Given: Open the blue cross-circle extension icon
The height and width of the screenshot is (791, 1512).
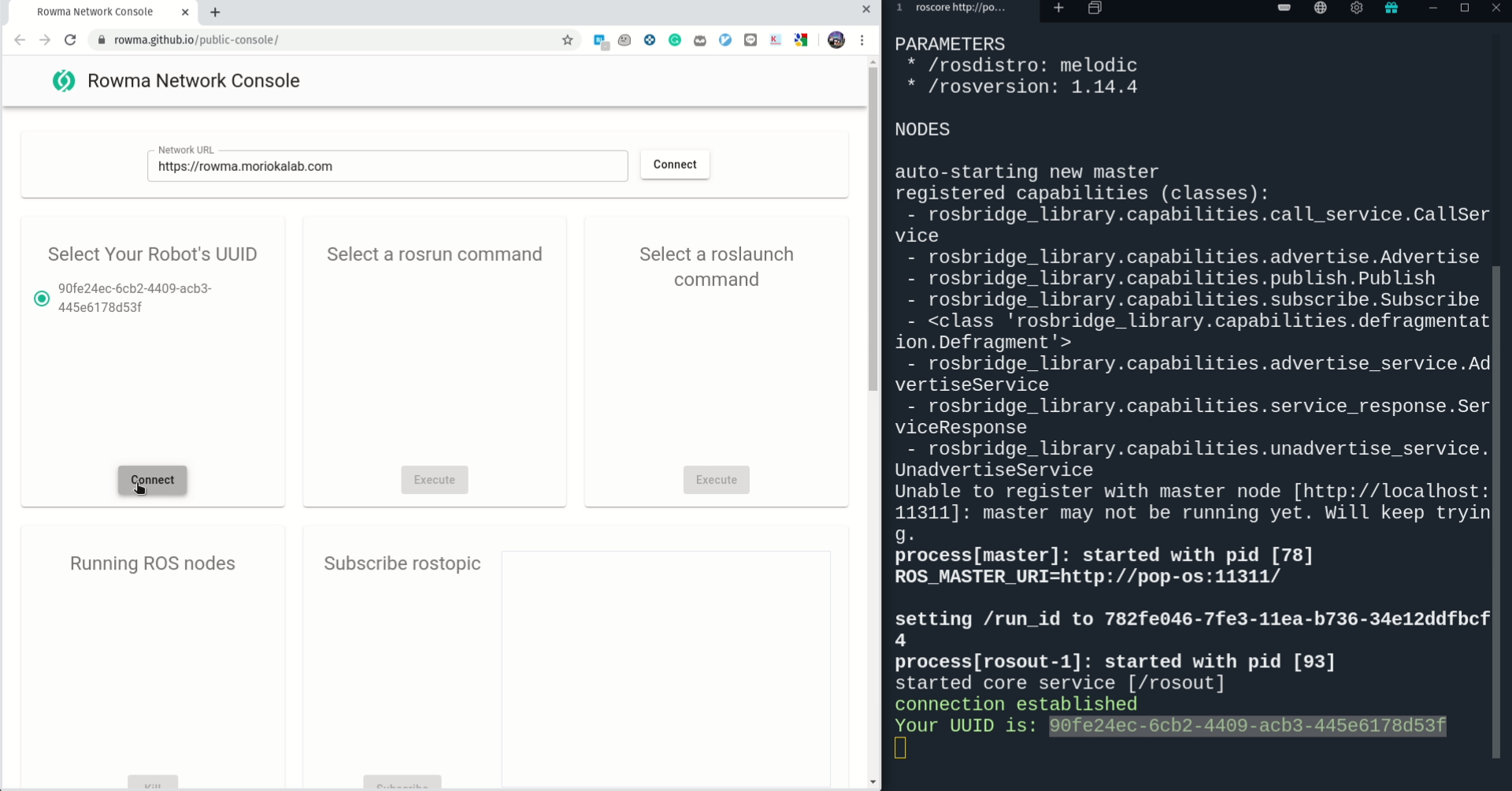Looking at the screenshot, I should [x=650, y=40].
